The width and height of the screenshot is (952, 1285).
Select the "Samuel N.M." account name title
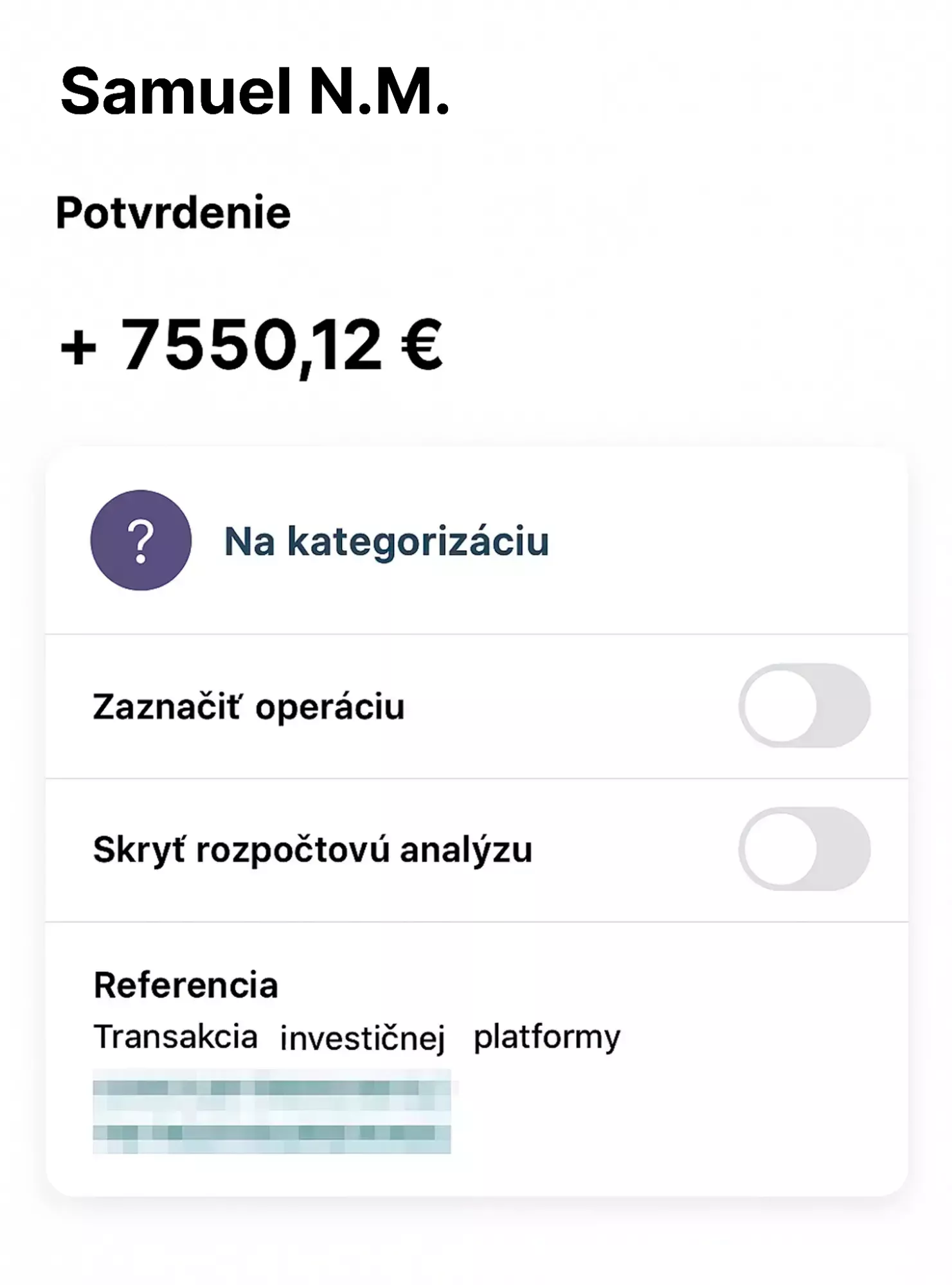coord(255,92)
